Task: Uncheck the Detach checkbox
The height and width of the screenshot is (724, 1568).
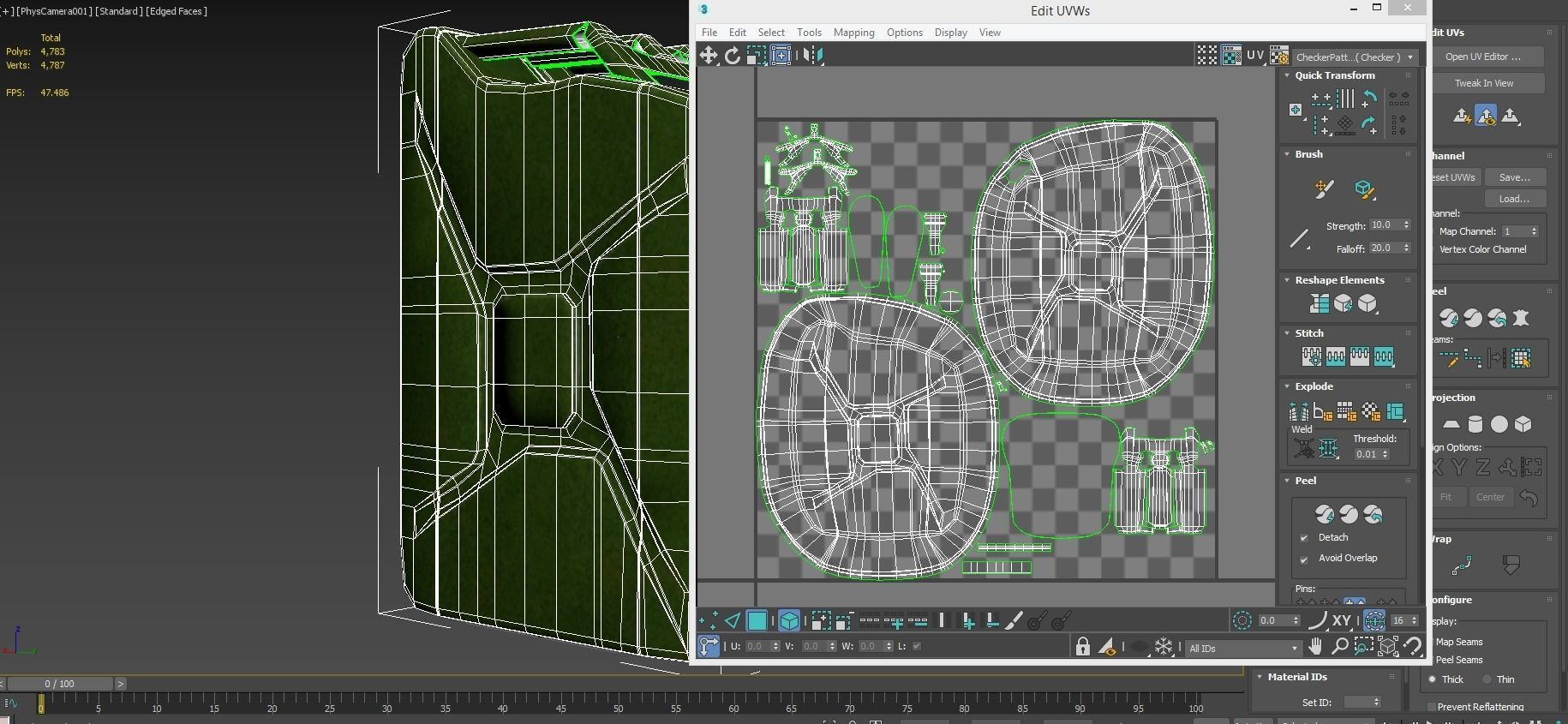Action: click(x=1304, y=538)
